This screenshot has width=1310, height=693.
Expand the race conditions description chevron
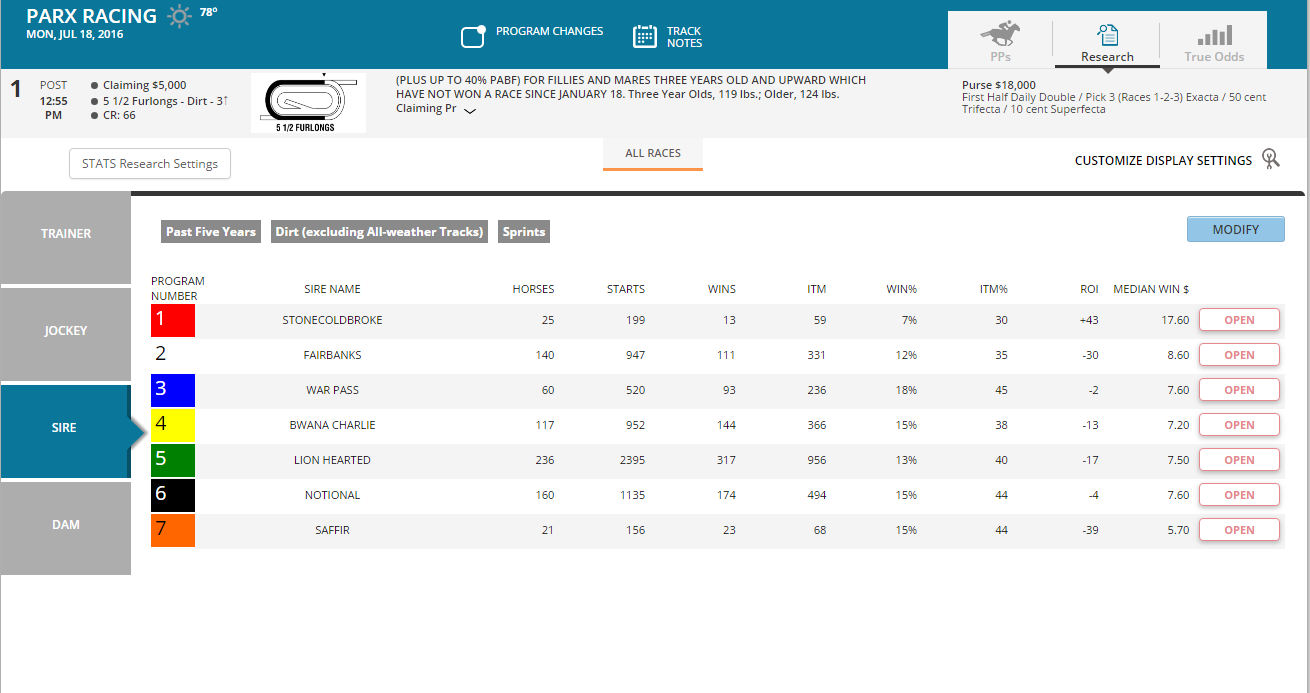coord(470,111)
